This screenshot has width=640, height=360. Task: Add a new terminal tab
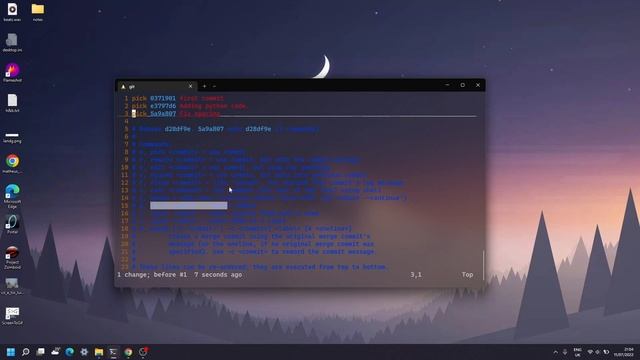coord(204,86)
